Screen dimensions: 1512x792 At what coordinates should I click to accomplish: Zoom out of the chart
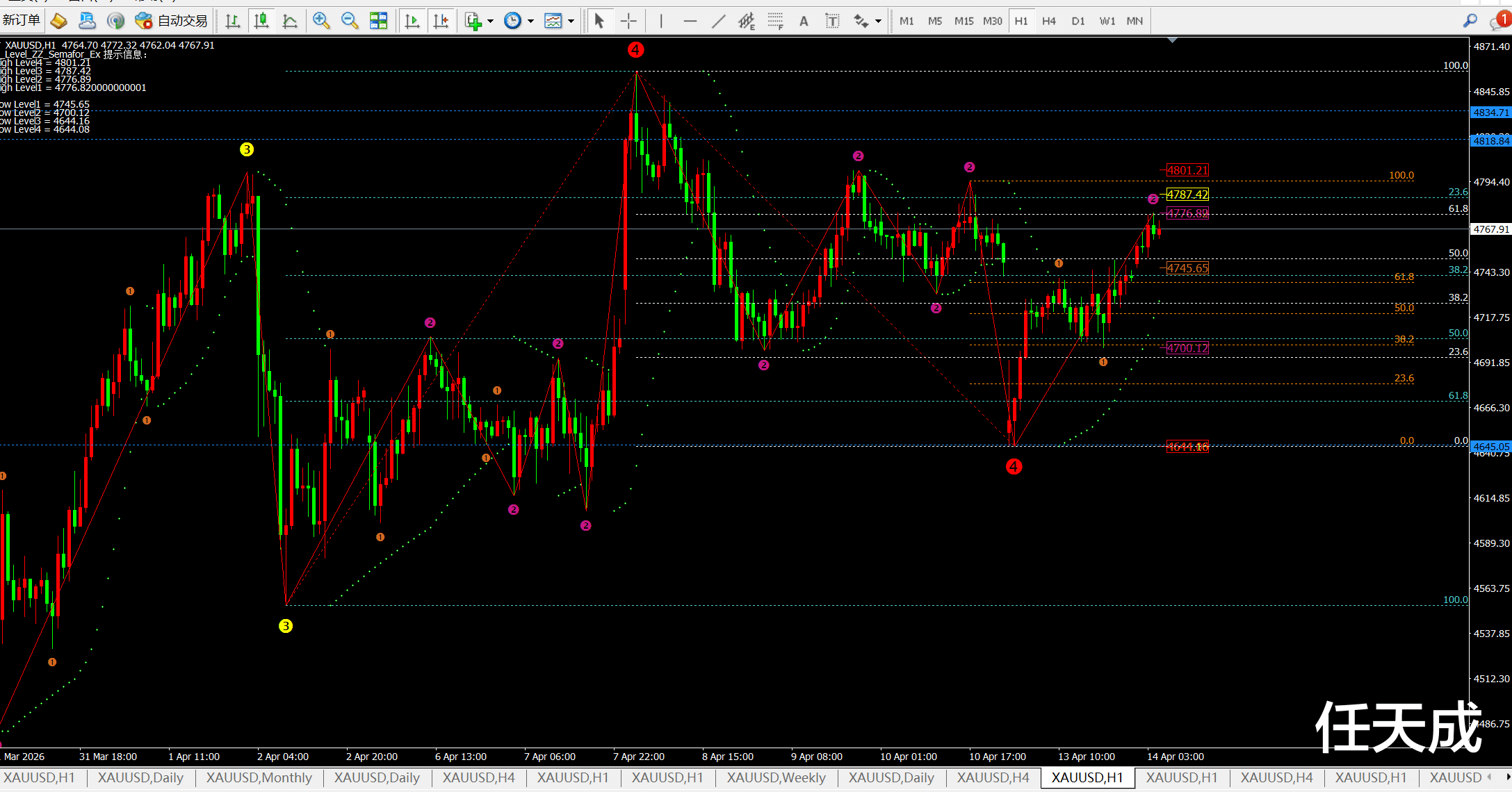[350, 22]
